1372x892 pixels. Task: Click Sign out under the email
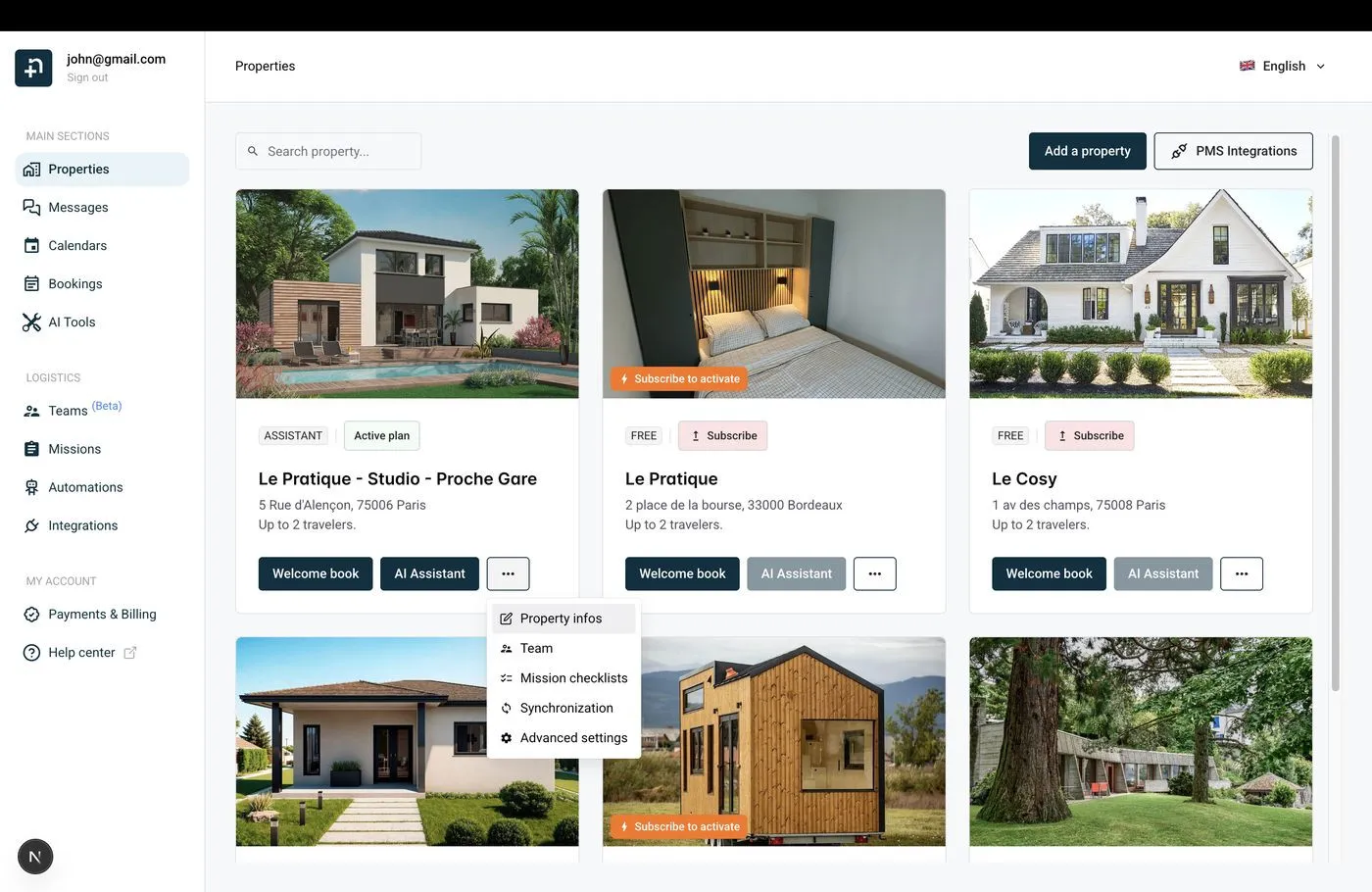87,77
